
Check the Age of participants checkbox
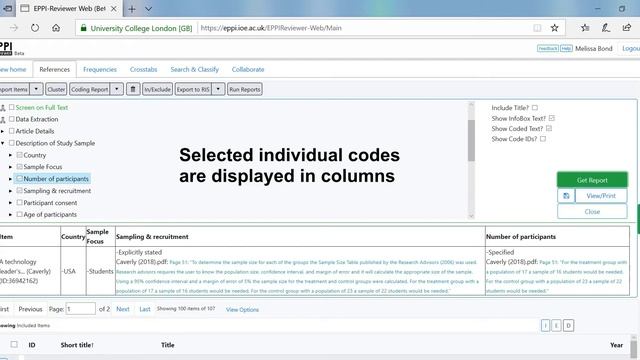click(20, 214)
